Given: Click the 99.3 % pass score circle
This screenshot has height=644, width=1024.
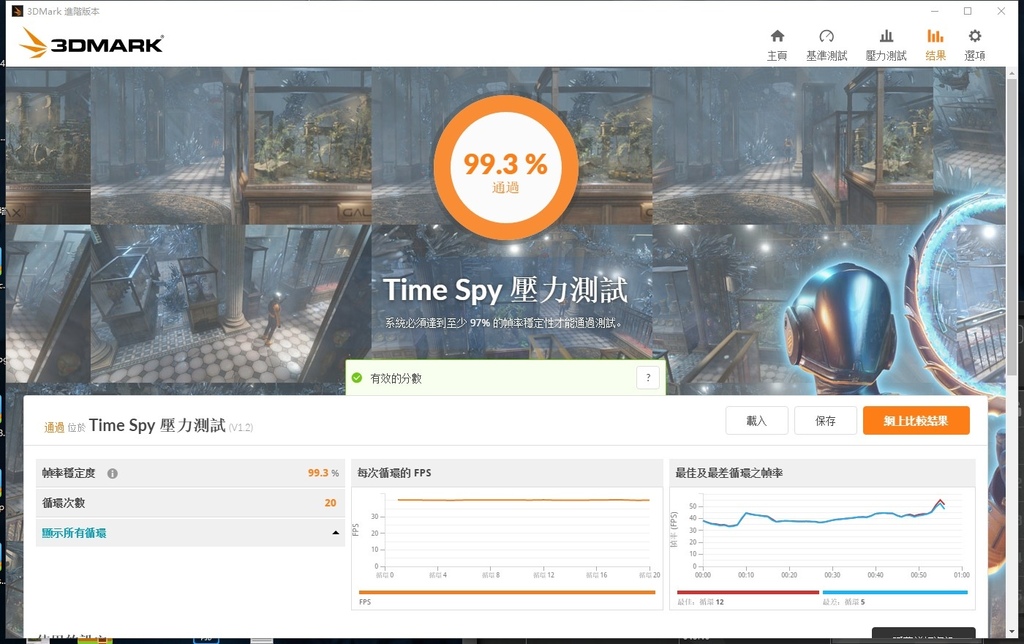Looking at the screenshot, I should (x=505, y=169).
